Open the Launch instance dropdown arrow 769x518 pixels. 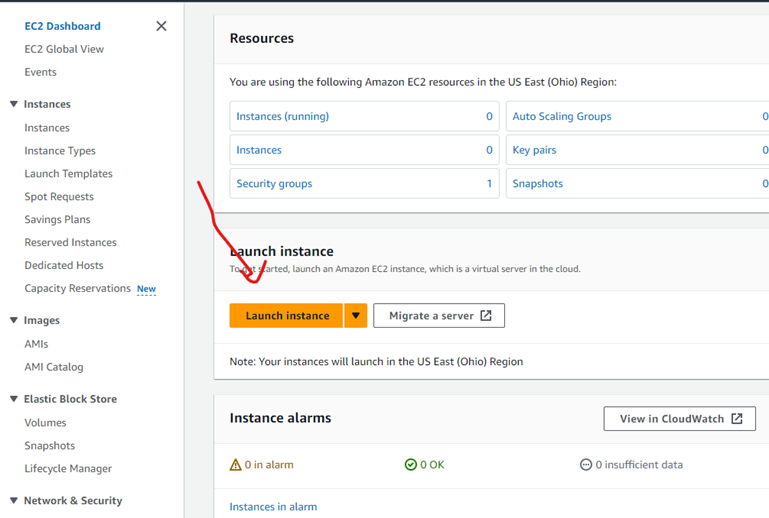coord(356,315)
